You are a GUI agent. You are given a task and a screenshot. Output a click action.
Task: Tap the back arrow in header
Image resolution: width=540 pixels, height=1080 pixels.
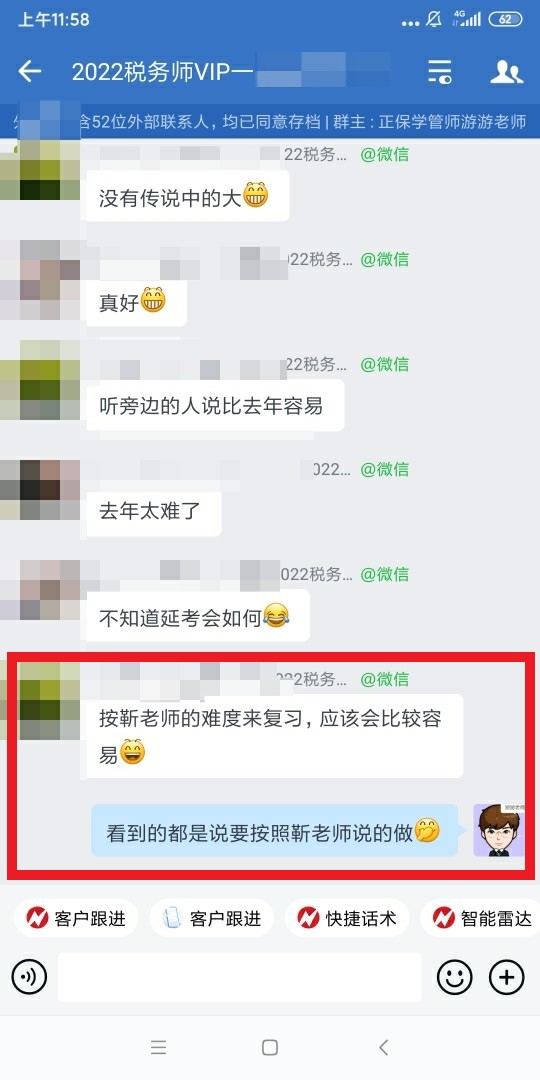coord(30,71)
